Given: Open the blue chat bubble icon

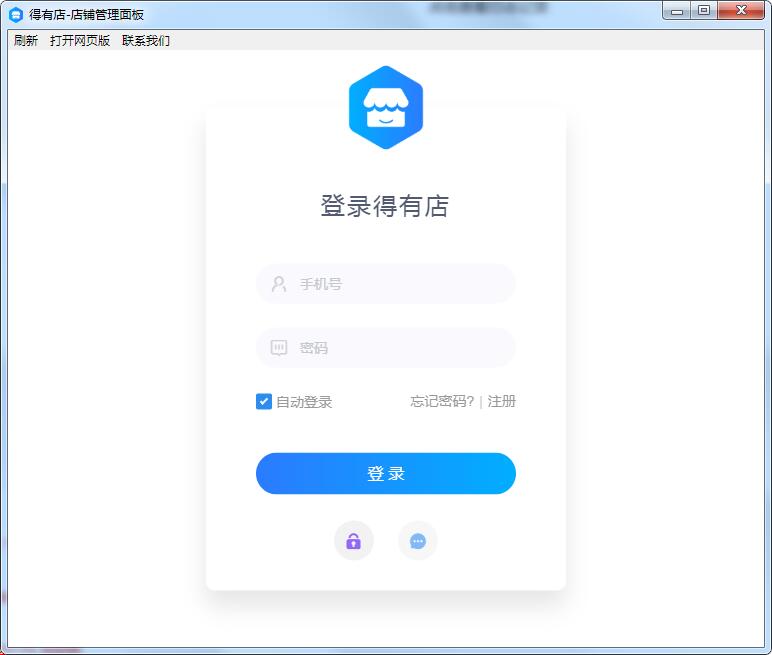Looking at the screenshot, I should click(x=418, y=541).
